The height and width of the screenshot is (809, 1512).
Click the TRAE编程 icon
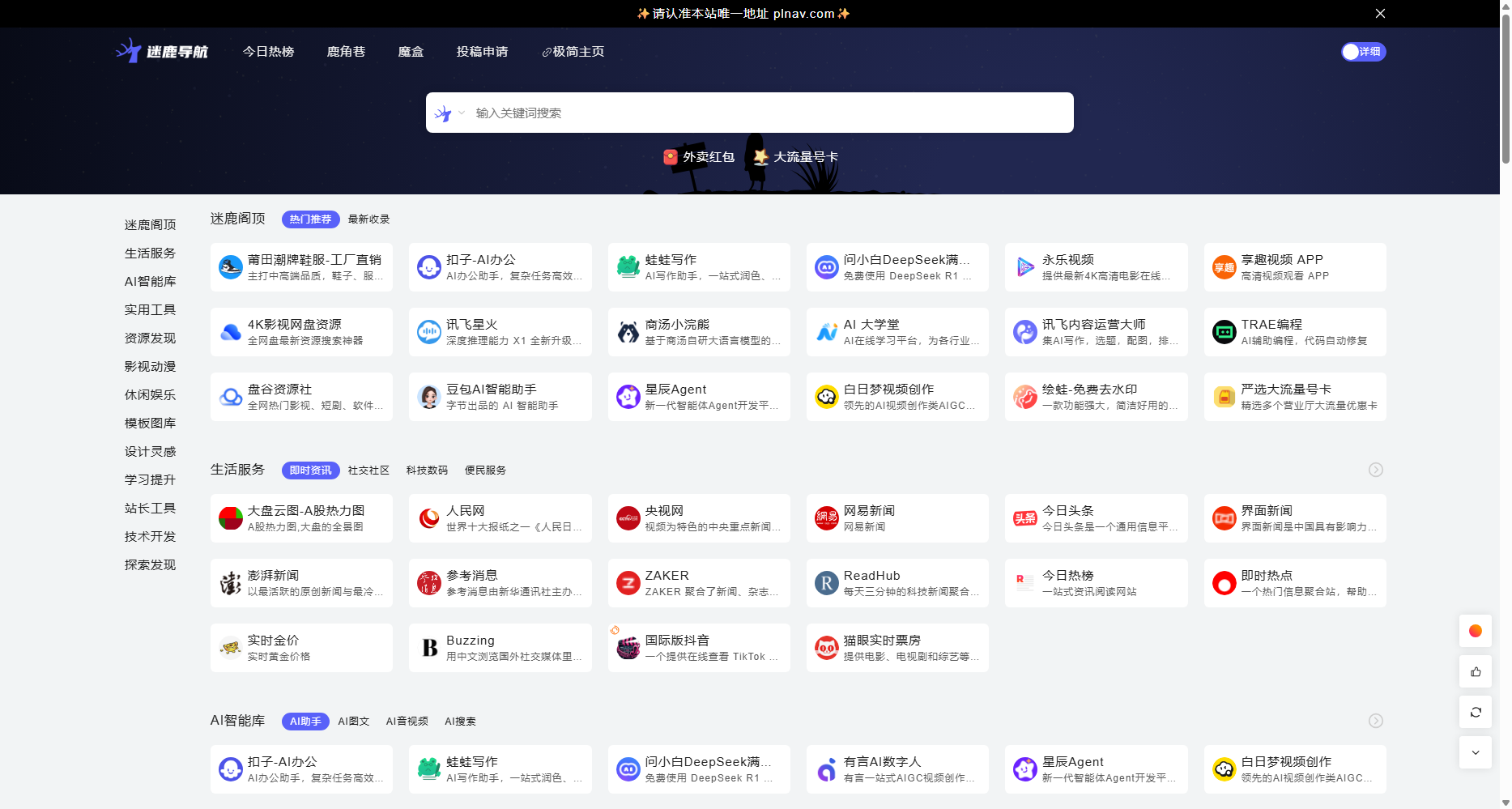(1225, 332)
